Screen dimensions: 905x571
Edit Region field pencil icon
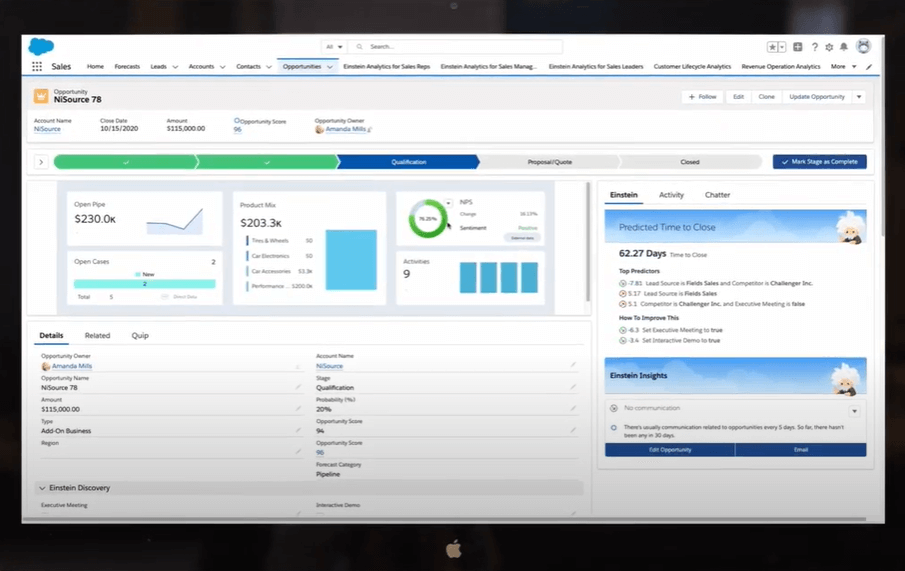point(298,451)
